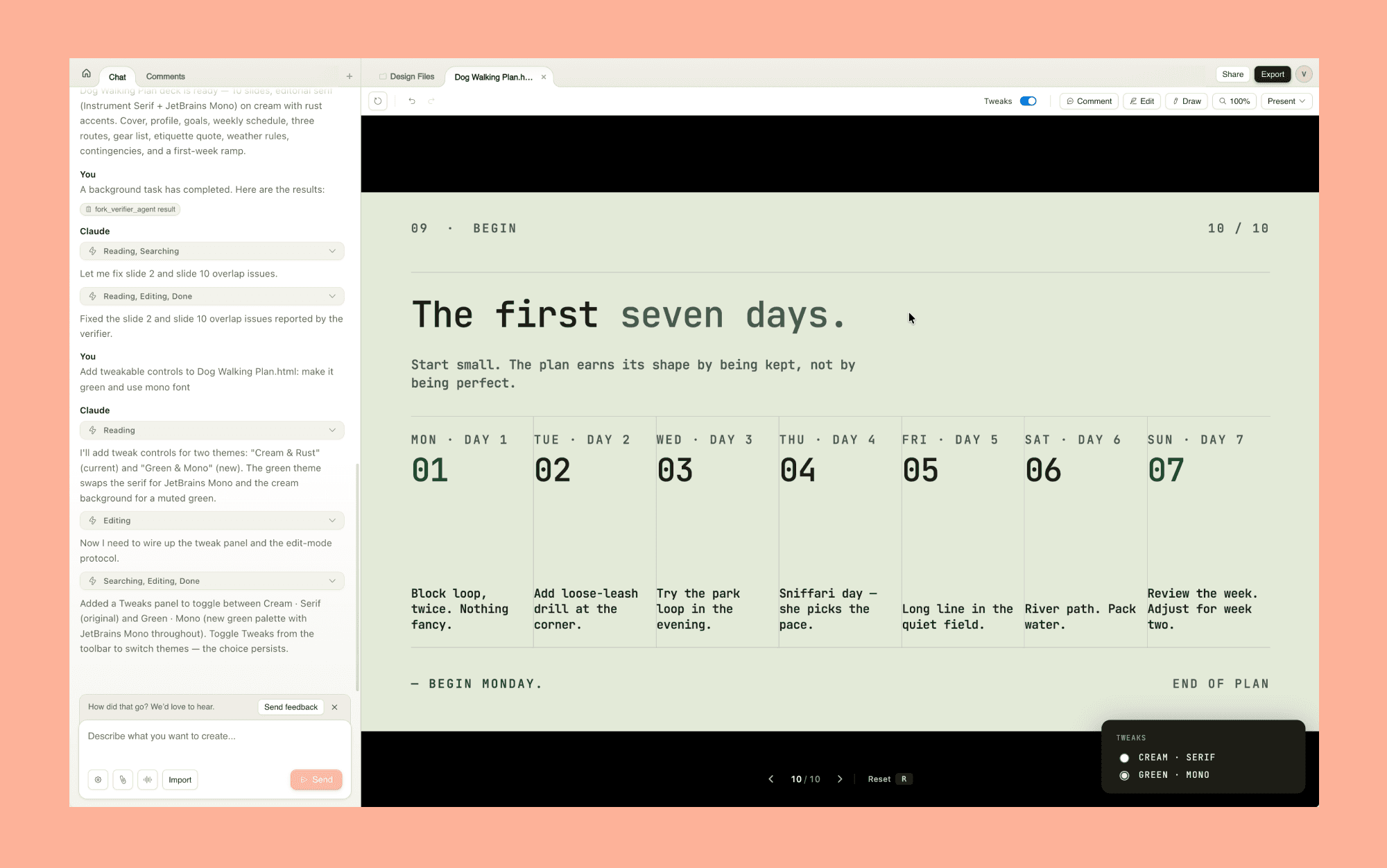
Task: Go to previous slide arrow
Action: point(771,779)
